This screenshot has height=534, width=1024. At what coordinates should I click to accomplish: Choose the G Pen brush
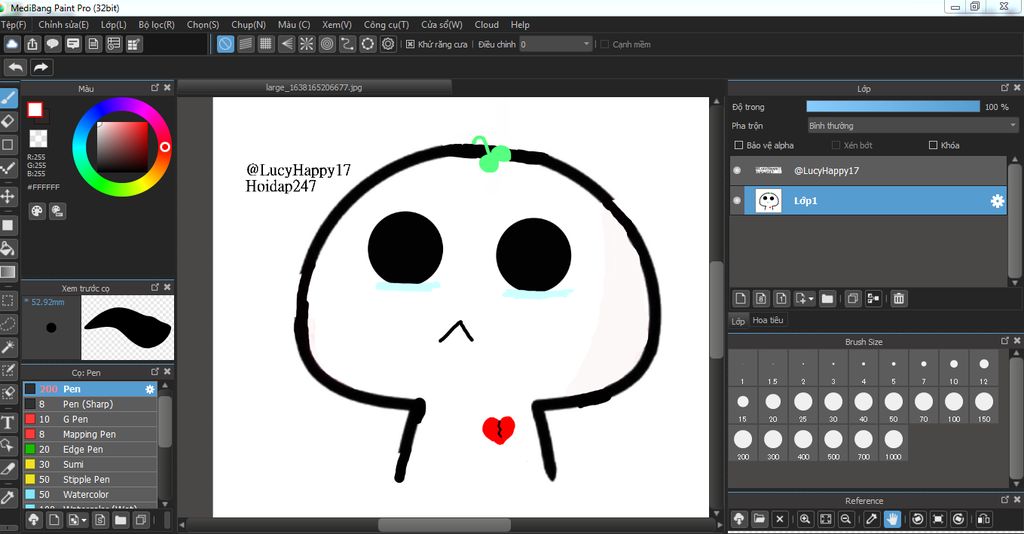(x=90, y=419)
